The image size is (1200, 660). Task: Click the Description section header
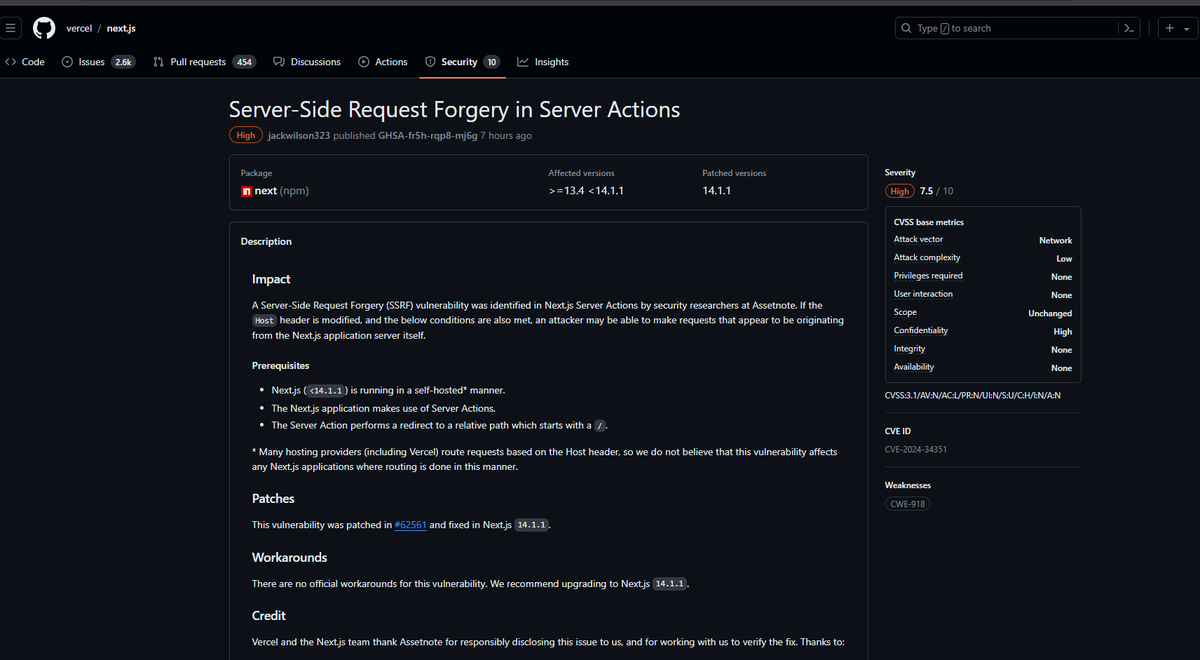click(266, 241)
